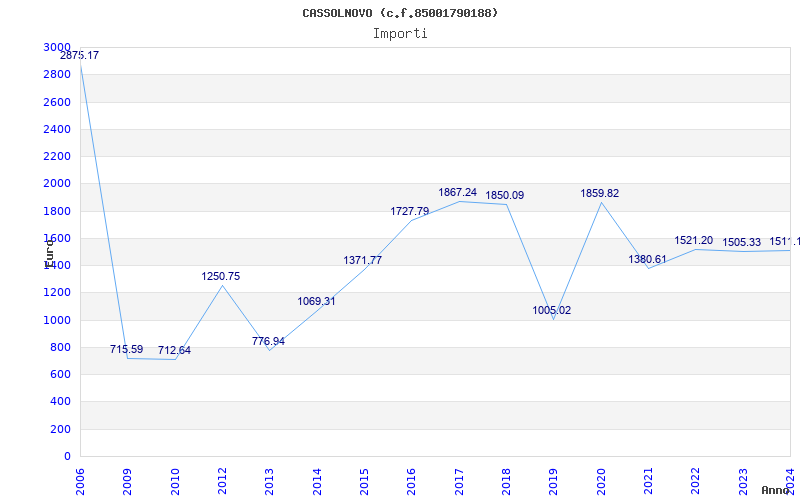Click the y-axis value 1200
Image resolution: width=800 pixels, height=500 pixels.
[x=58, y=293]
